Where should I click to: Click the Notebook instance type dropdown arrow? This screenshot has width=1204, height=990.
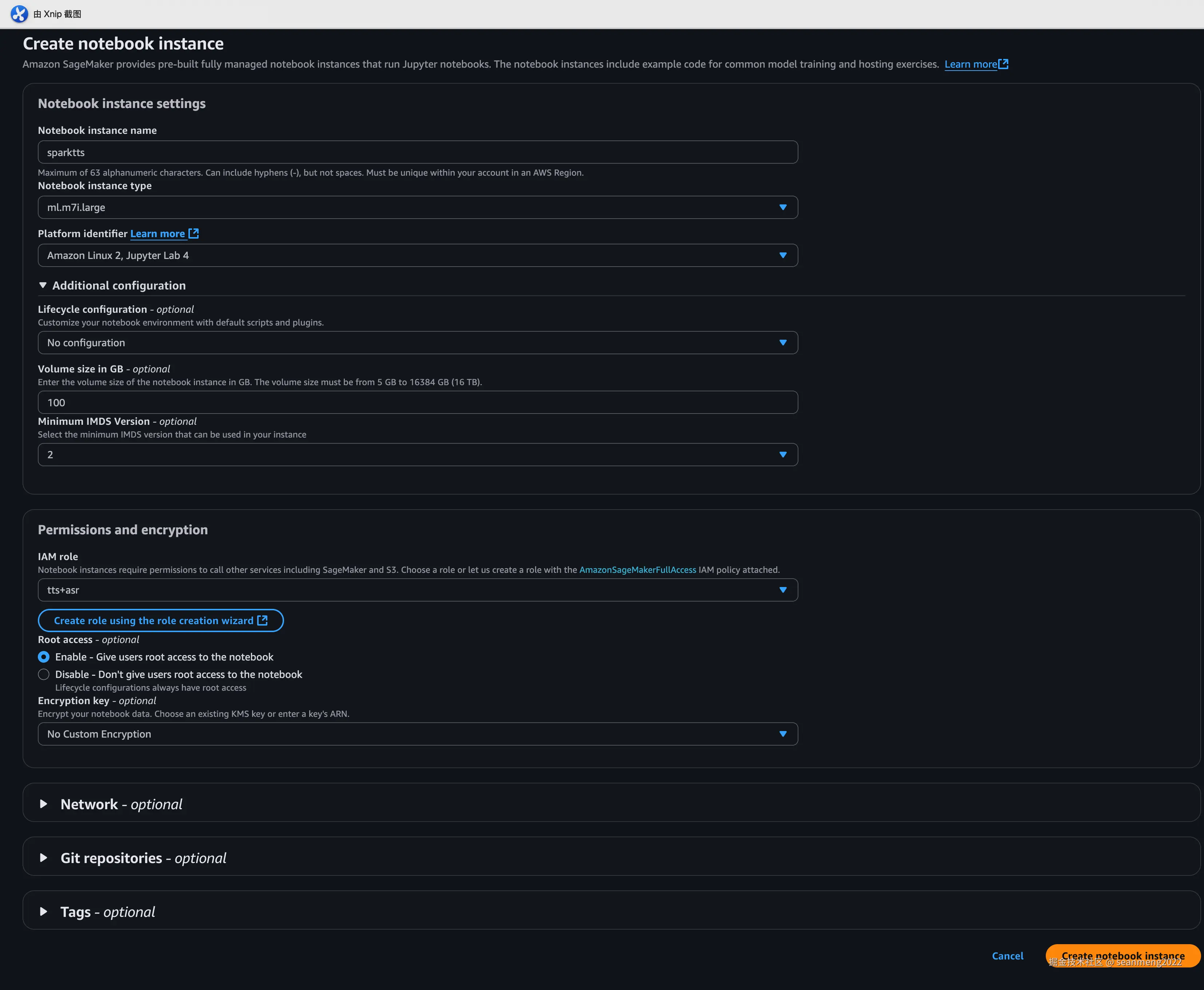(x=782, y=208)
